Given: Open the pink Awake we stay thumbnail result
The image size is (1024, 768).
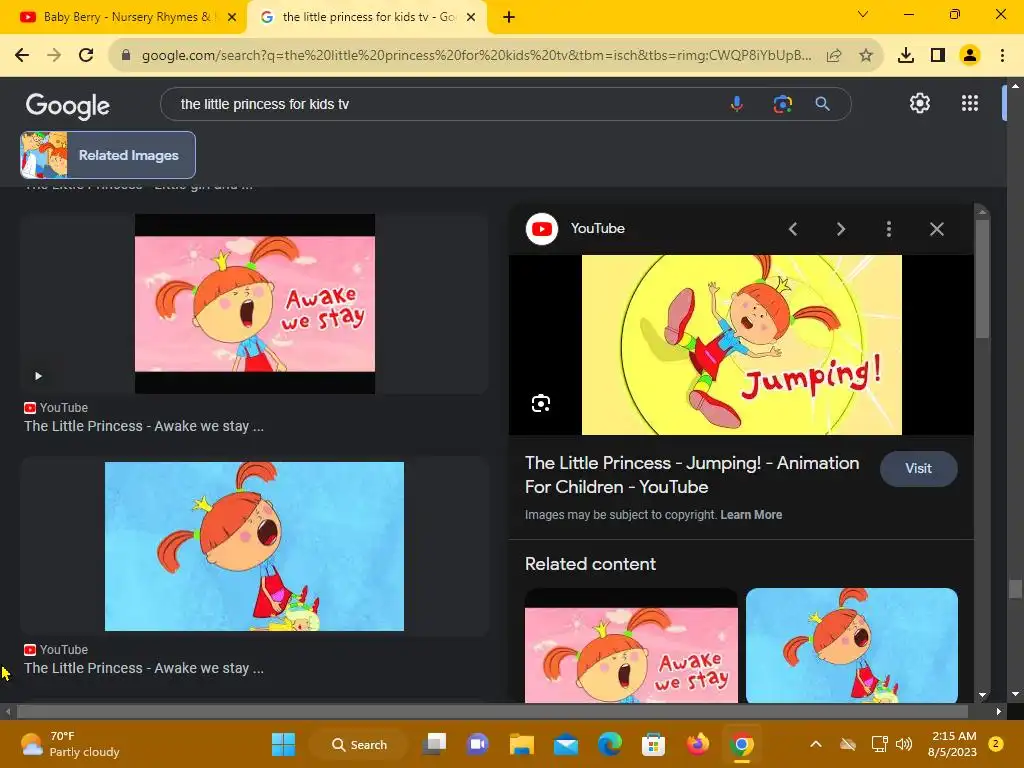Looking at the screenshot, I should [255, 304].
